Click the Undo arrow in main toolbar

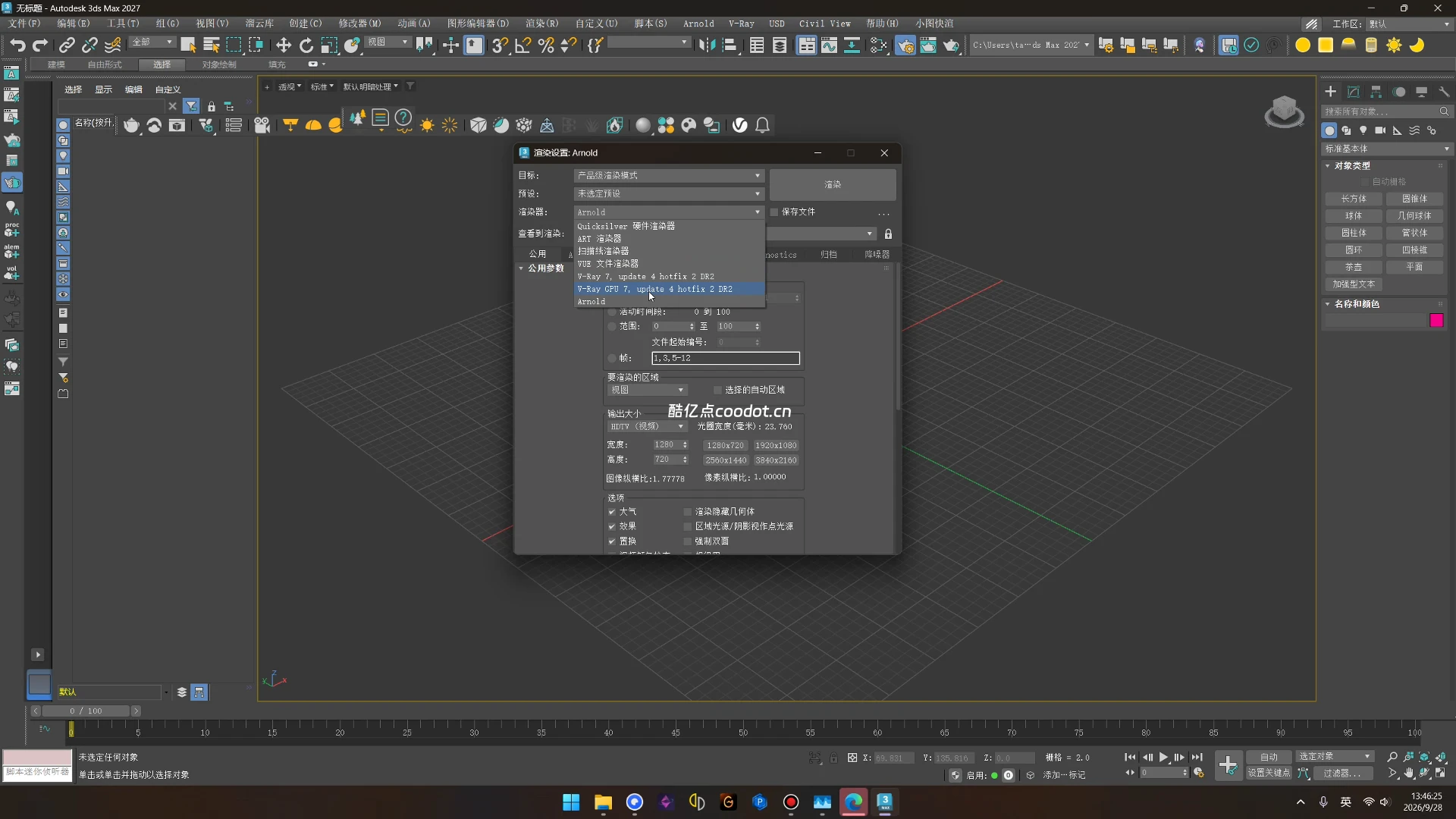(x=17, y=45)
